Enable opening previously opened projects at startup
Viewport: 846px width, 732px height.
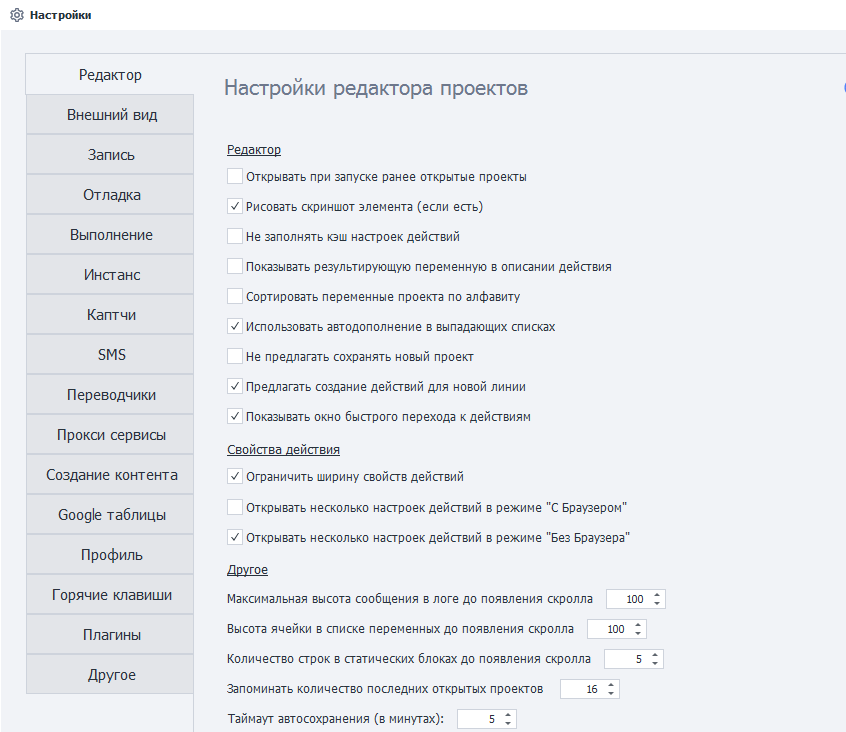235,177
